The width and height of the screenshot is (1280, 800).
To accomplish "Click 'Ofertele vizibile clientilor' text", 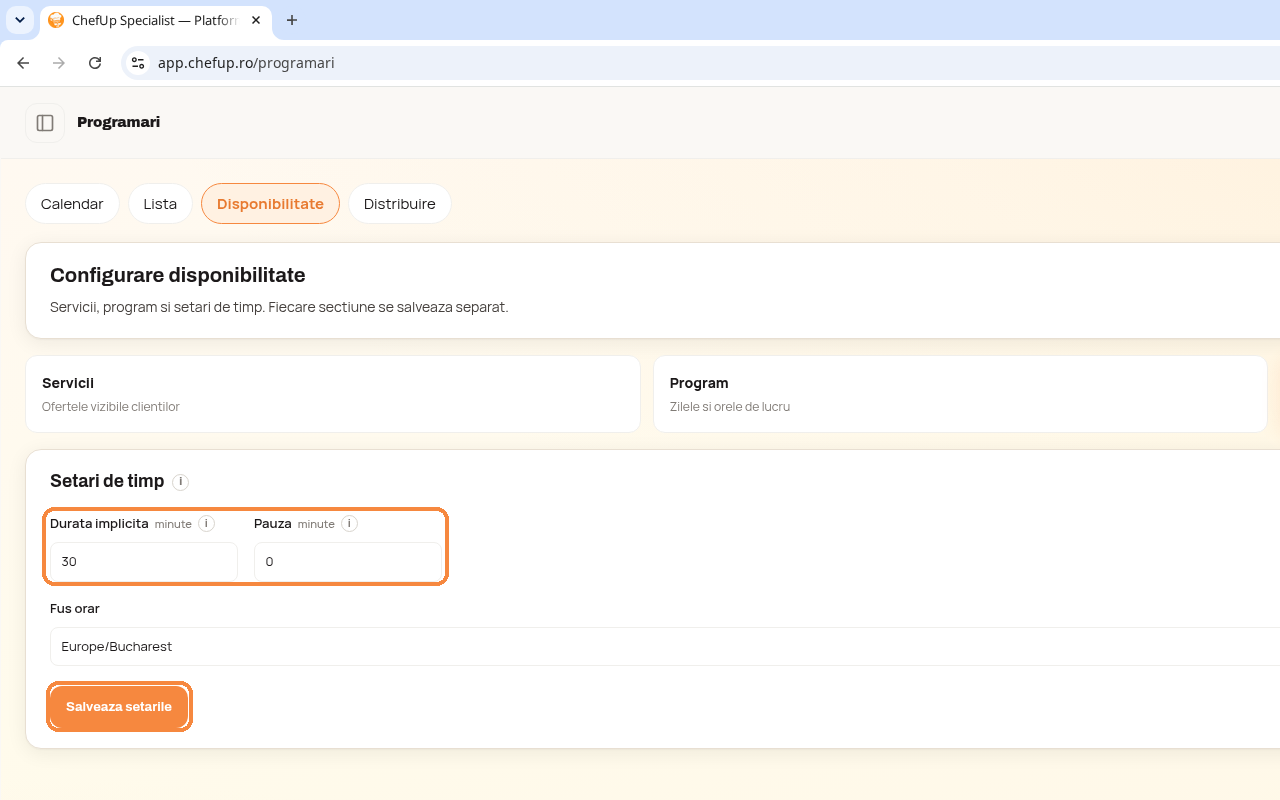I will point(111,407).
